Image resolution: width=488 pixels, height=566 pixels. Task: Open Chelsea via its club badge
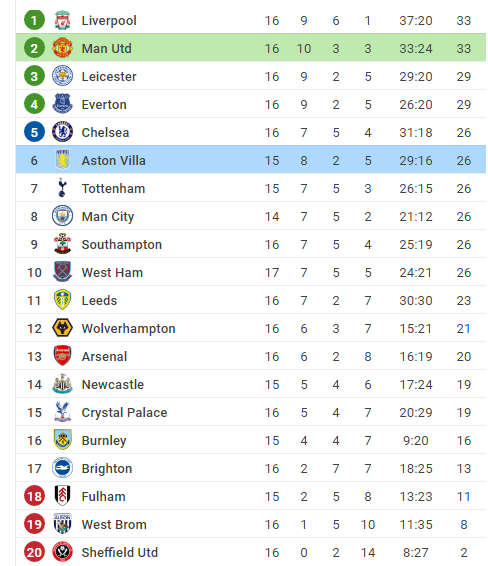(62, 132)
